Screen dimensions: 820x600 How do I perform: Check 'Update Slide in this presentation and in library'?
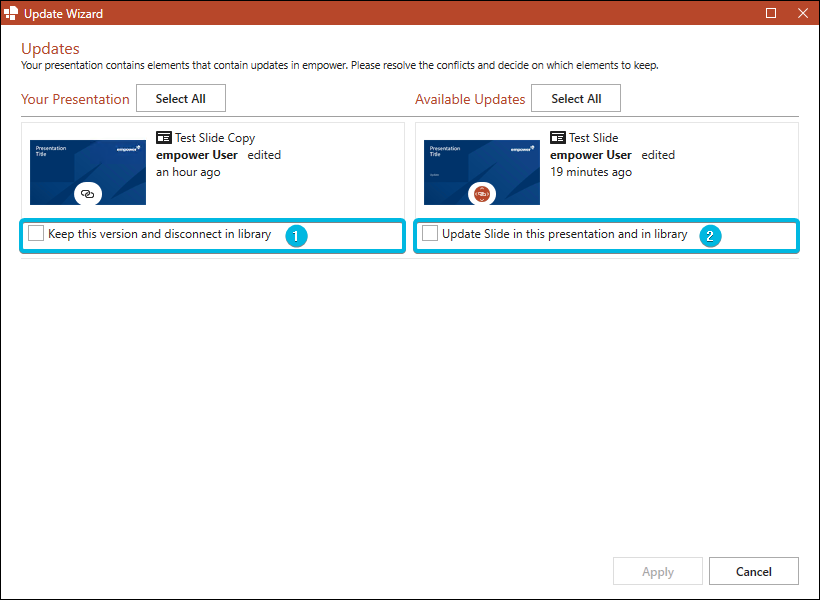[x=430, y=233]
